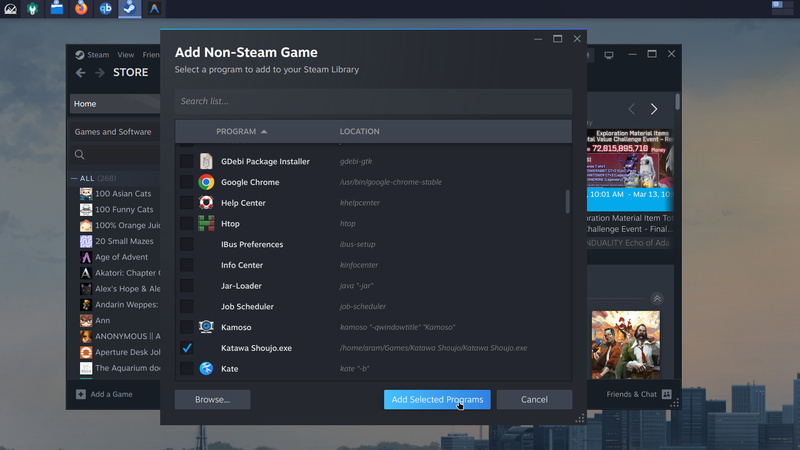The height and width of the screenshot is (450, 800).
Task: Open Firefox from the top taskbar
Action: point(81,8)
